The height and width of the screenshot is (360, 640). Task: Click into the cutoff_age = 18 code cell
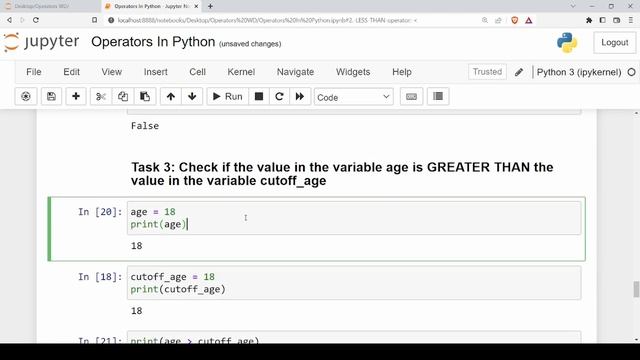point(353,283)
